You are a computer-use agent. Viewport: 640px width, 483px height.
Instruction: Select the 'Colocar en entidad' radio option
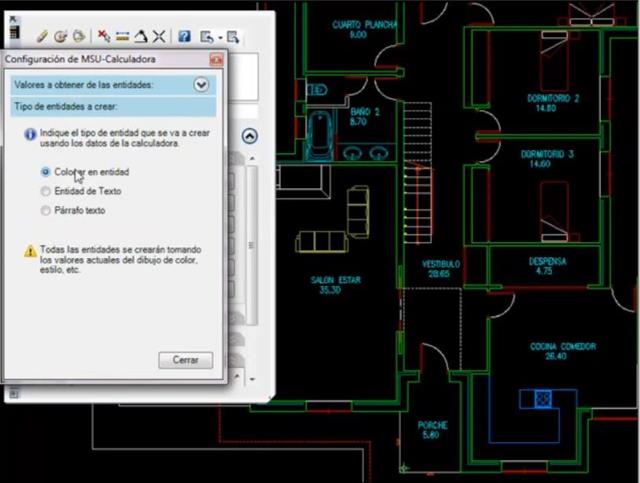[x=46, y=172]
